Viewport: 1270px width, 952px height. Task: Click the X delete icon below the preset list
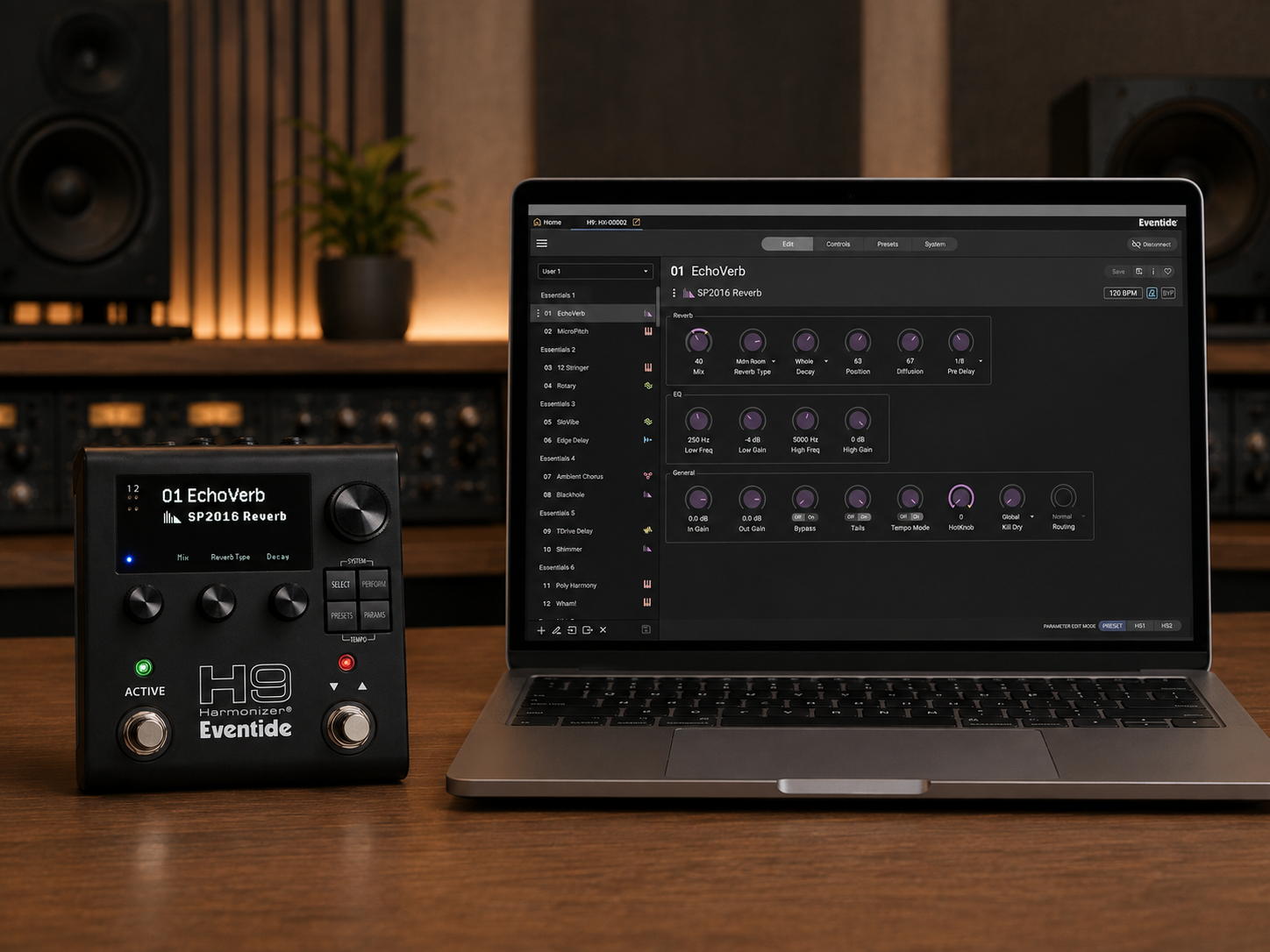pos(603,630)
